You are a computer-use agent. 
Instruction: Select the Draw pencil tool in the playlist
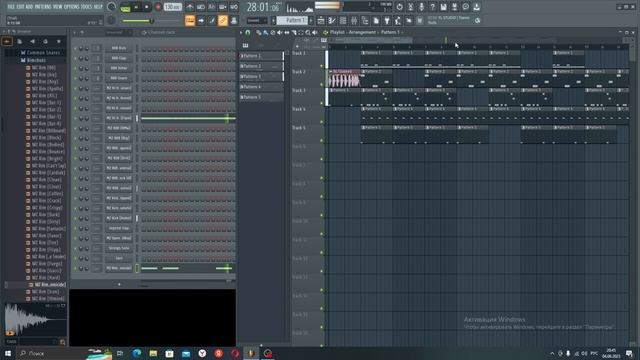click(x=259, y=32)
